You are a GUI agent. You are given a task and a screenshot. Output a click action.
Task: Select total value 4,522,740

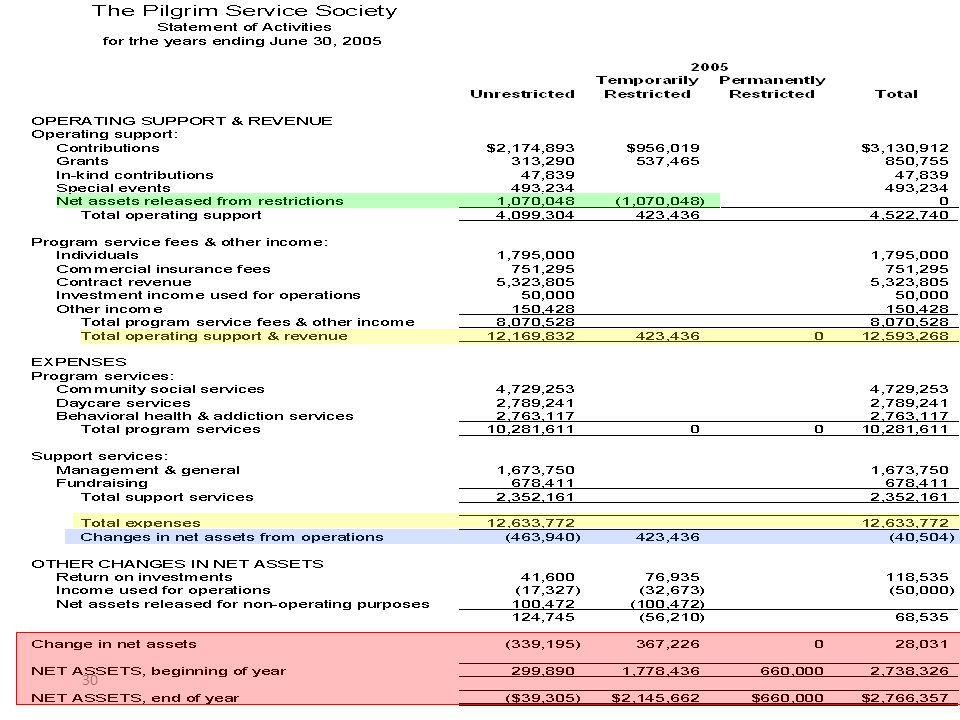[x=909, y=215]
